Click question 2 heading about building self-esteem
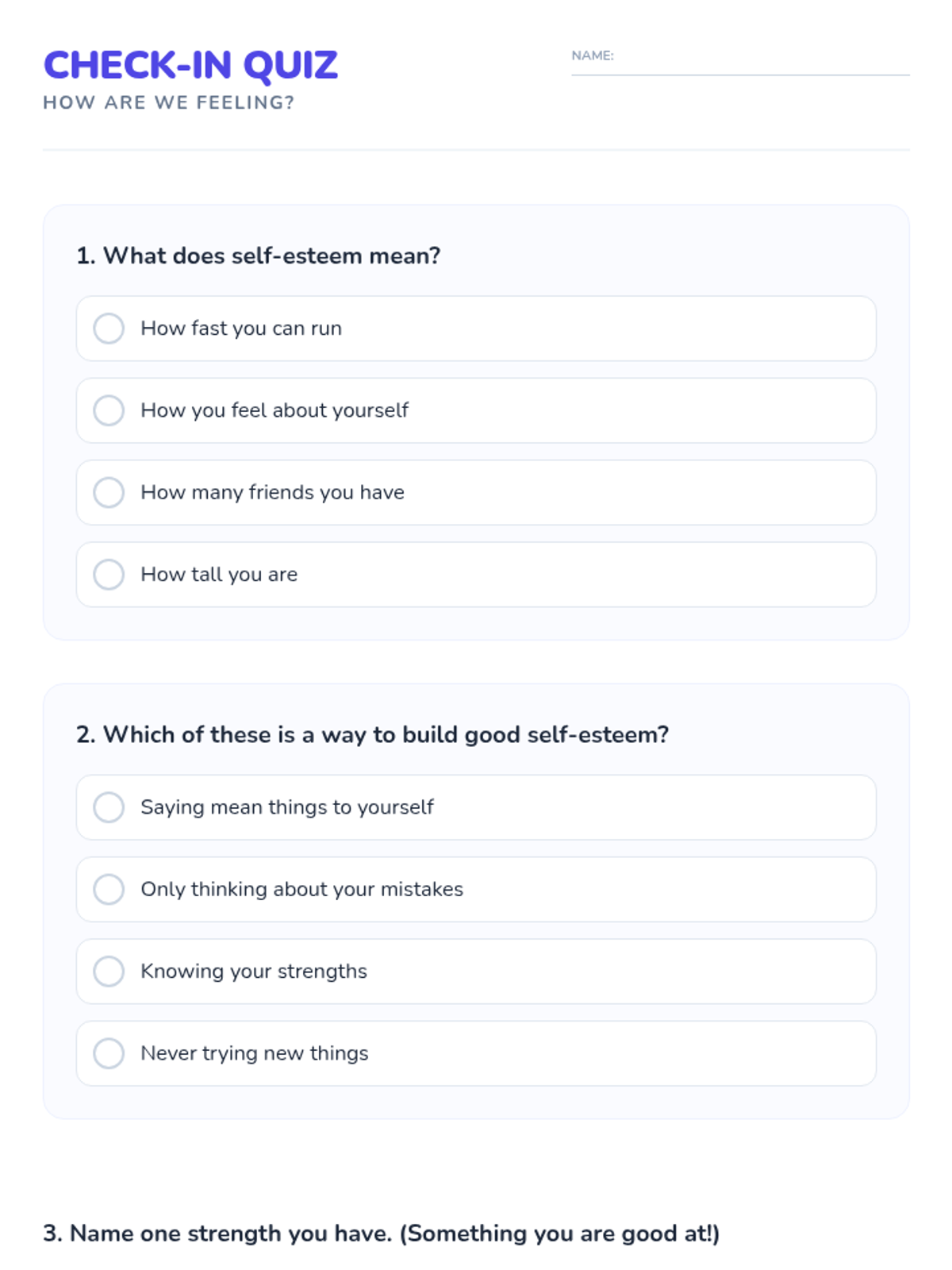The image size is (952, 1270). (x=372, y=734)
